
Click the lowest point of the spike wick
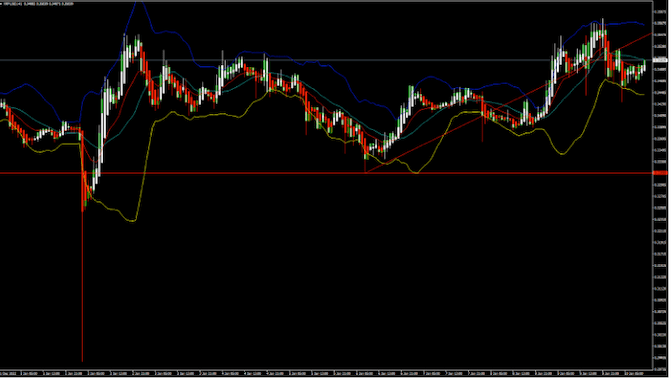click(x=82, y=361)
